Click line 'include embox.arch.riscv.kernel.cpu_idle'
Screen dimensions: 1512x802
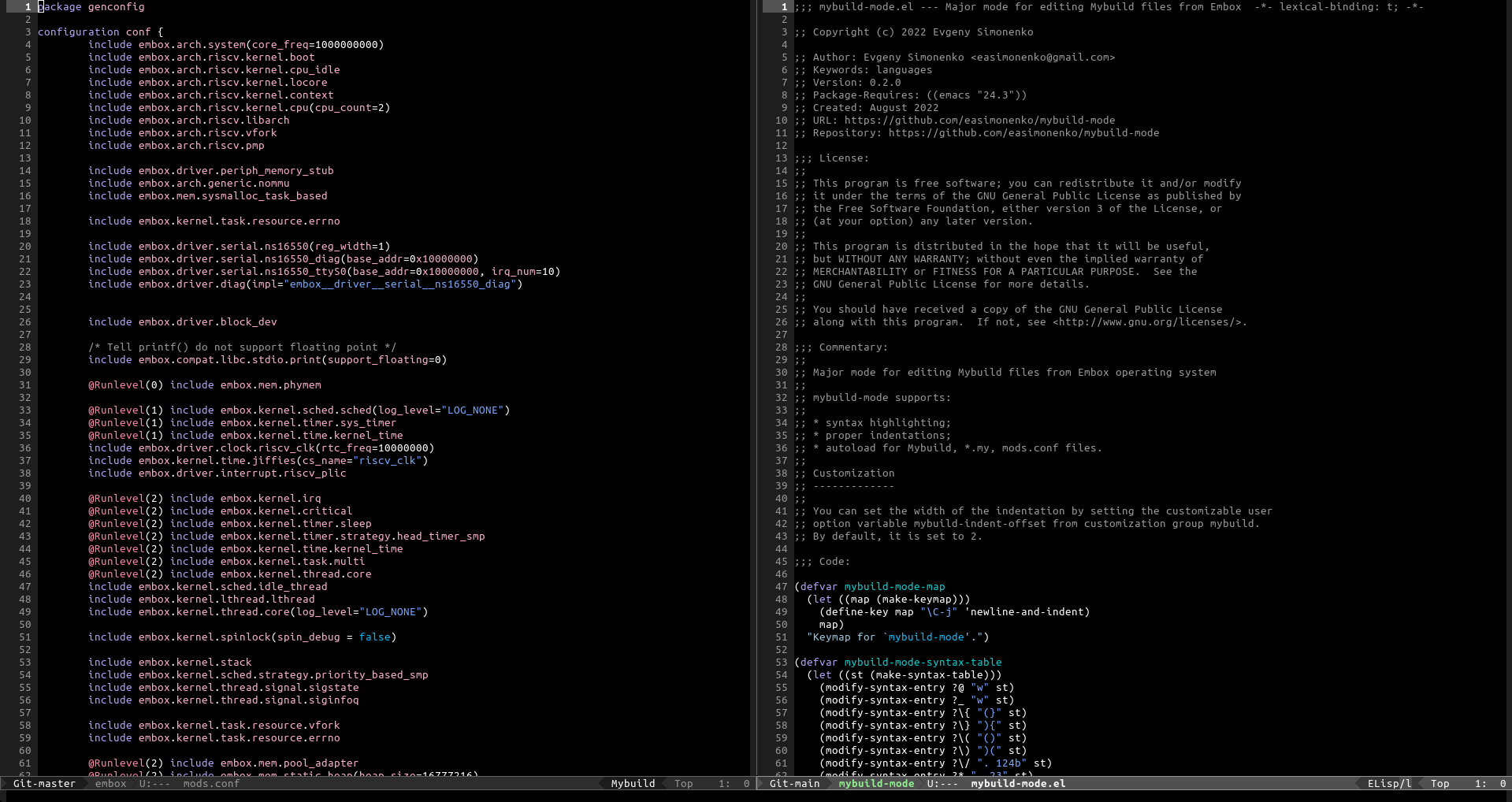pyautogui.click(x=214, y=70)
